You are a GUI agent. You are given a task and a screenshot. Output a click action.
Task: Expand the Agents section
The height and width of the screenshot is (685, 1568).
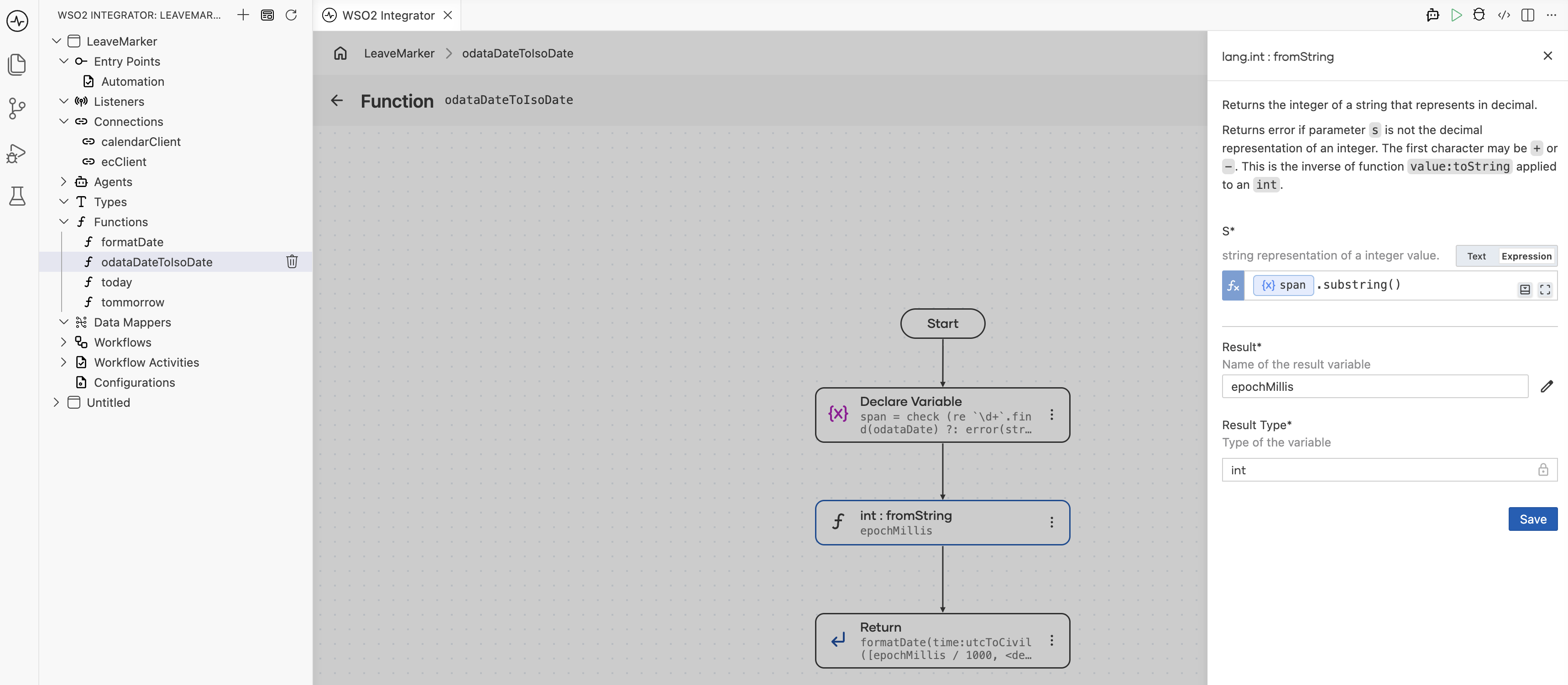click(64, 182)
